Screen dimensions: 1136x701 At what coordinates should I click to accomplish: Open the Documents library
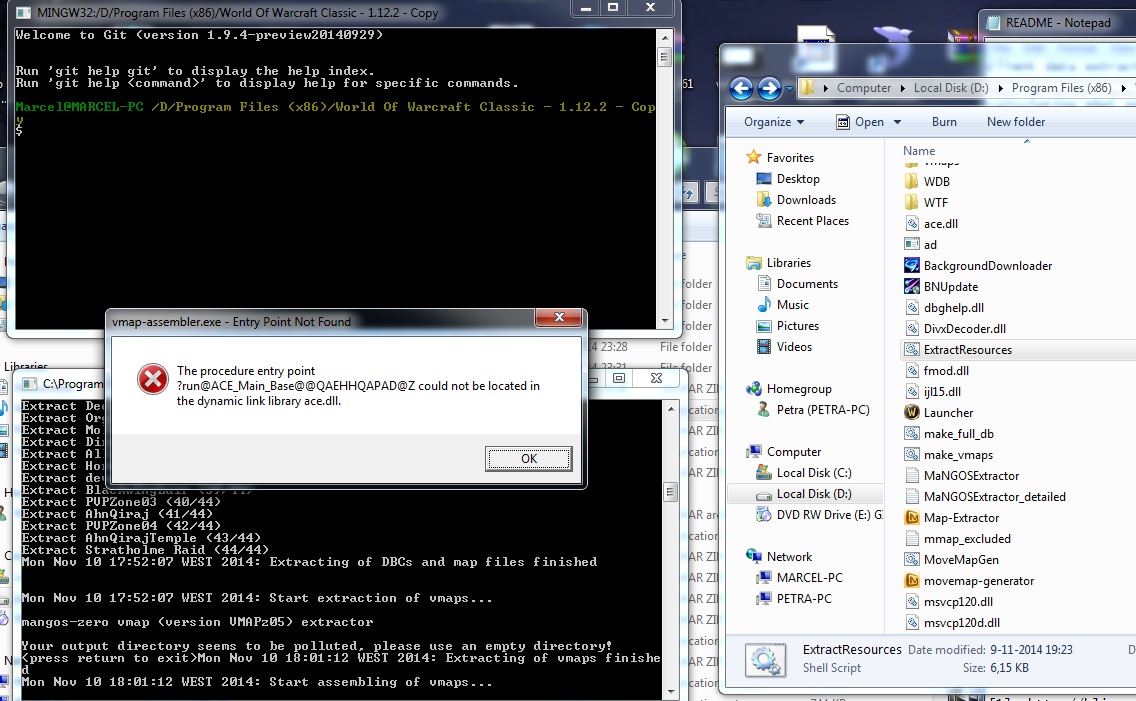[807, 283]
